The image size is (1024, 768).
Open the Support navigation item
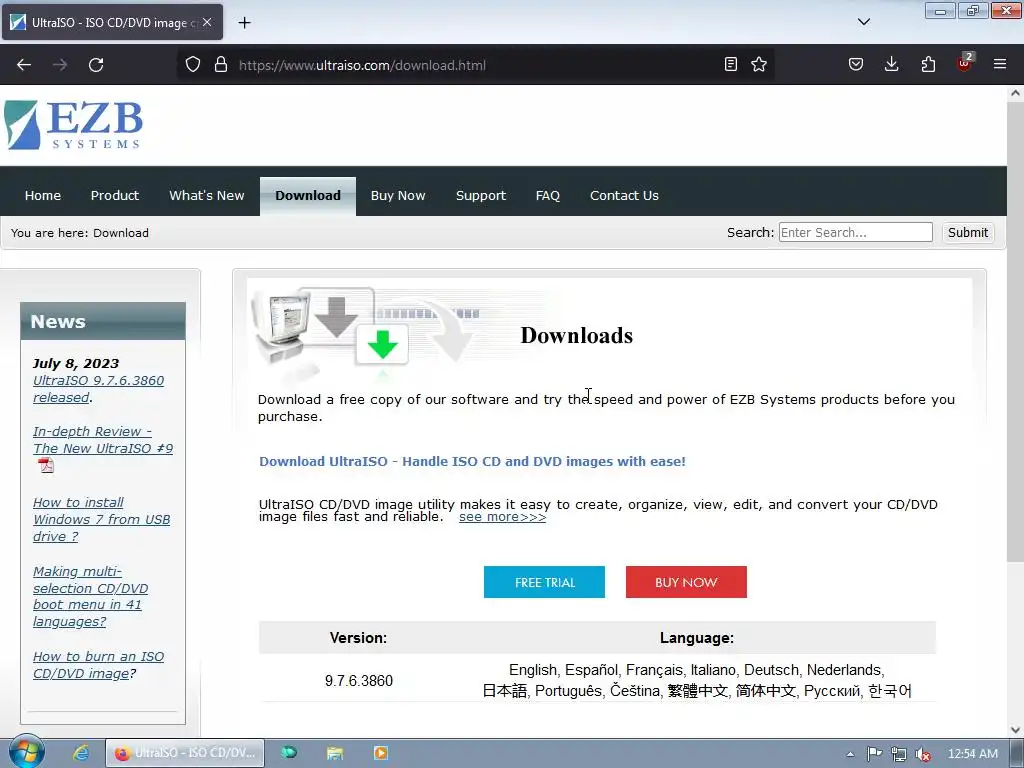[481, 195]
